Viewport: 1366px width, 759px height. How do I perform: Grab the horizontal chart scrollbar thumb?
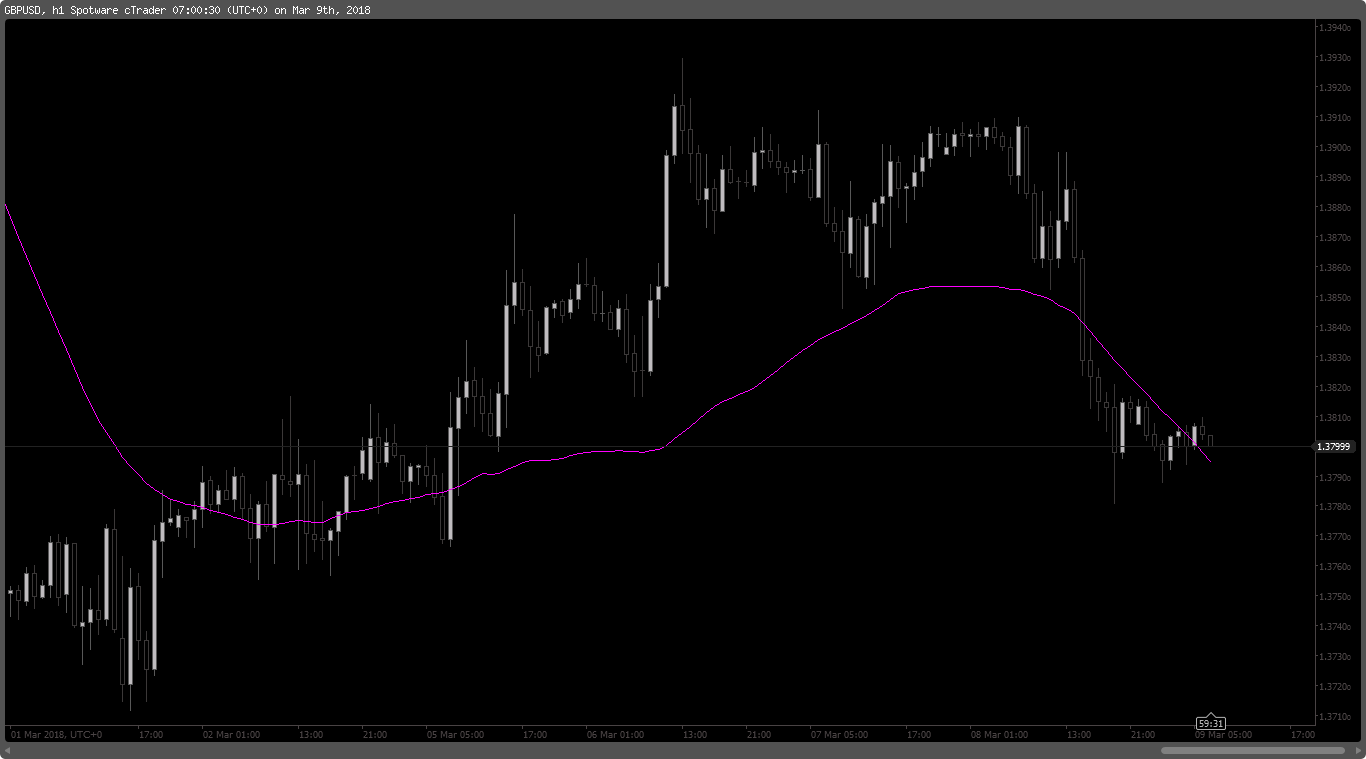(x=1253, y=750)
